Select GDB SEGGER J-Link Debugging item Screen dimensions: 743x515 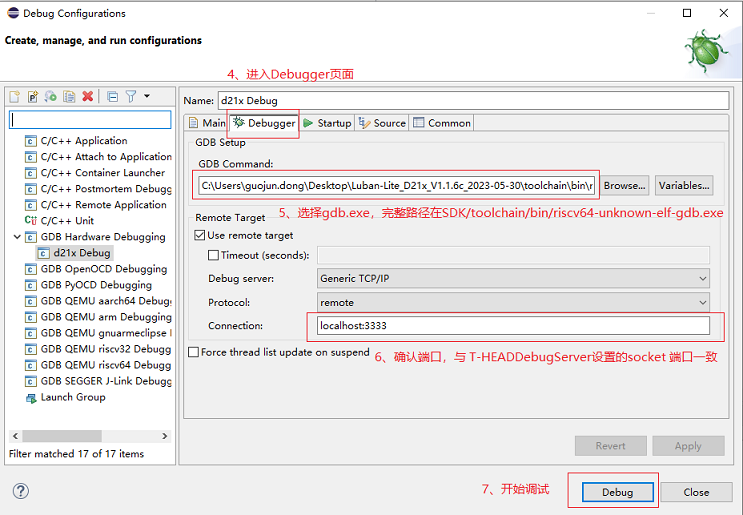[105, 381]
